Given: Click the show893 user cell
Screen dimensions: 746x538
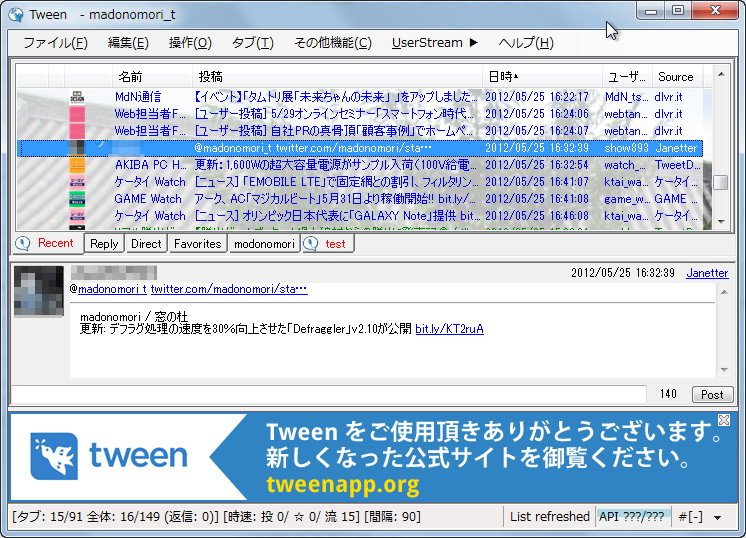Looking at the screenshot, I should (626, 148).
